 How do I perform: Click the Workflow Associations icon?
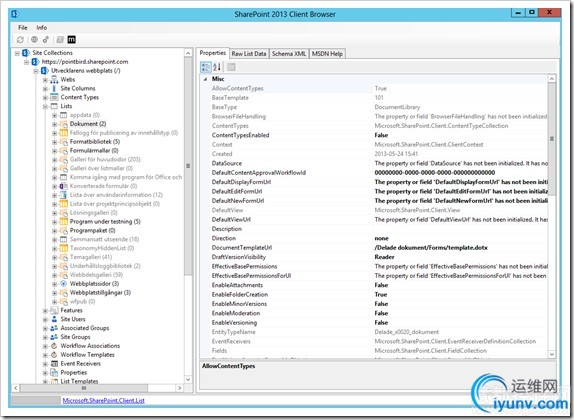click(54, 346)
